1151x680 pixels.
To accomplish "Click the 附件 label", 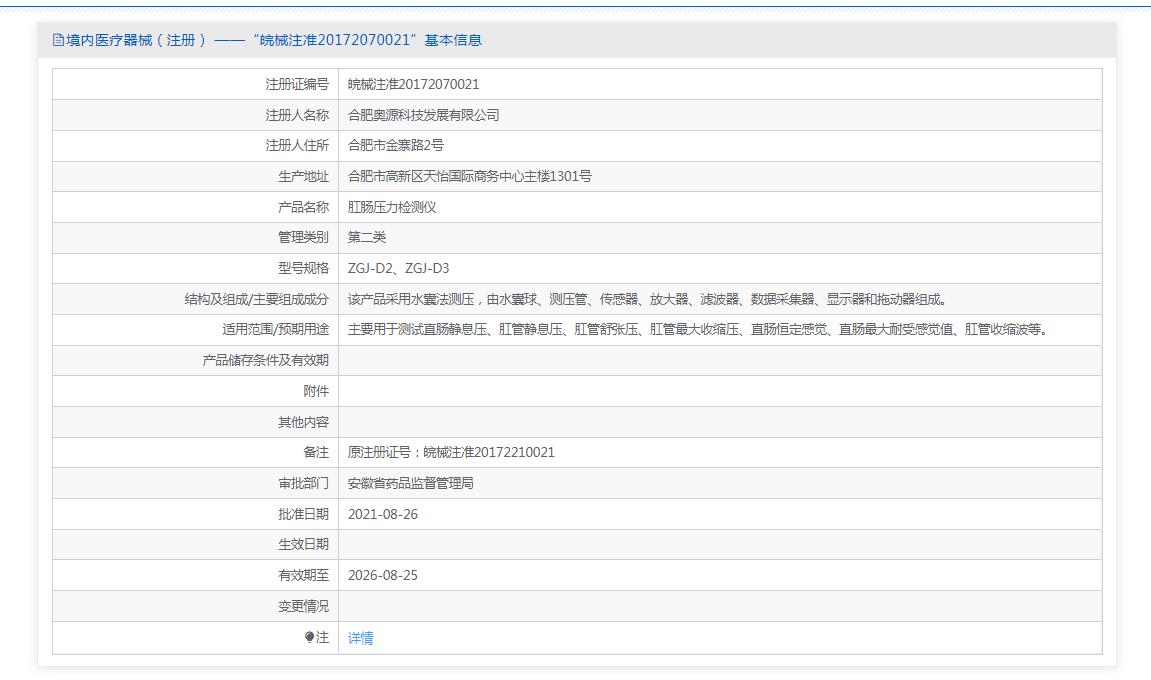I will [x=316, y=391].
